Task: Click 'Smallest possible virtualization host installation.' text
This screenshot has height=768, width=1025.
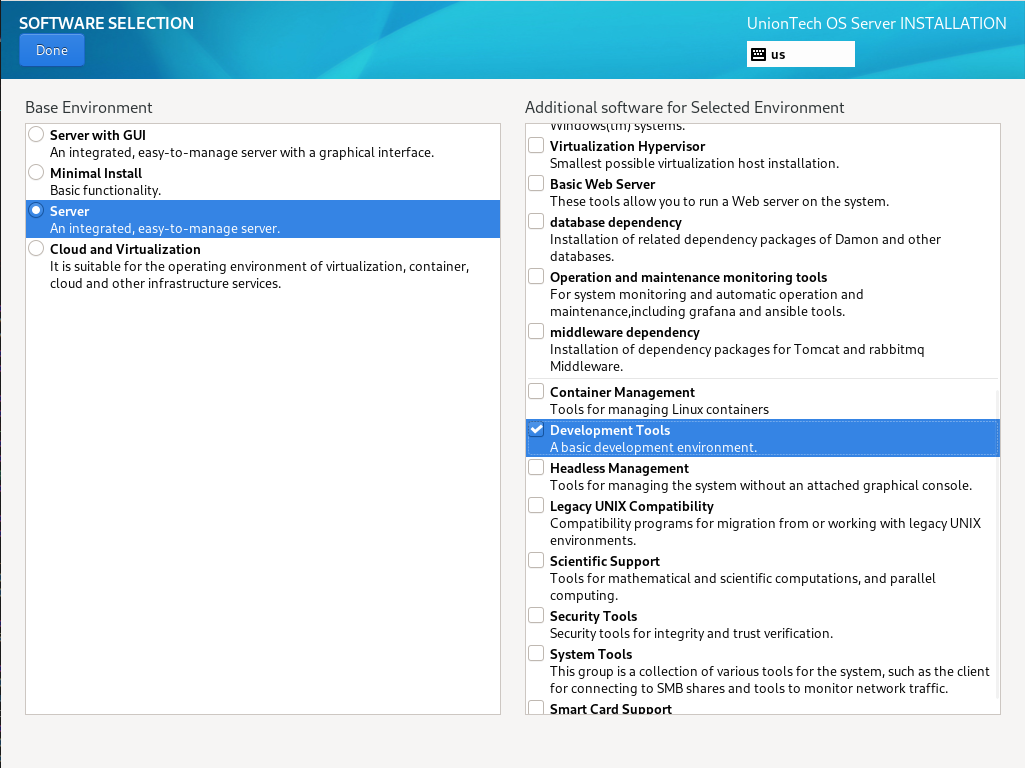Action: click(x=694, y=163)
